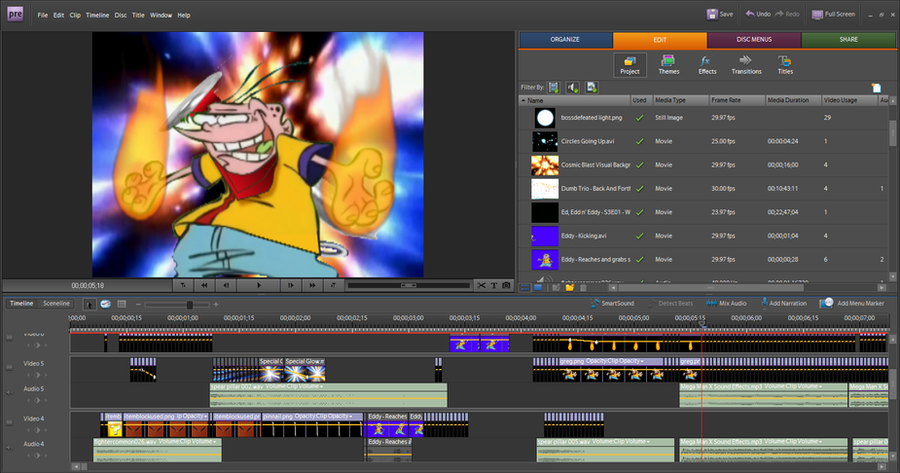Click the project panel horizontal scrollbar

click(709, 288)
